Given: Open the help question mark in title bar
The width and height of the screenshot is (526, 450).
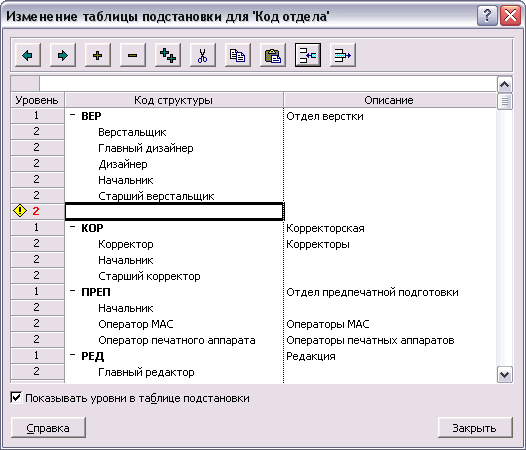Looking at the screenshot, I should click(487, 15).
